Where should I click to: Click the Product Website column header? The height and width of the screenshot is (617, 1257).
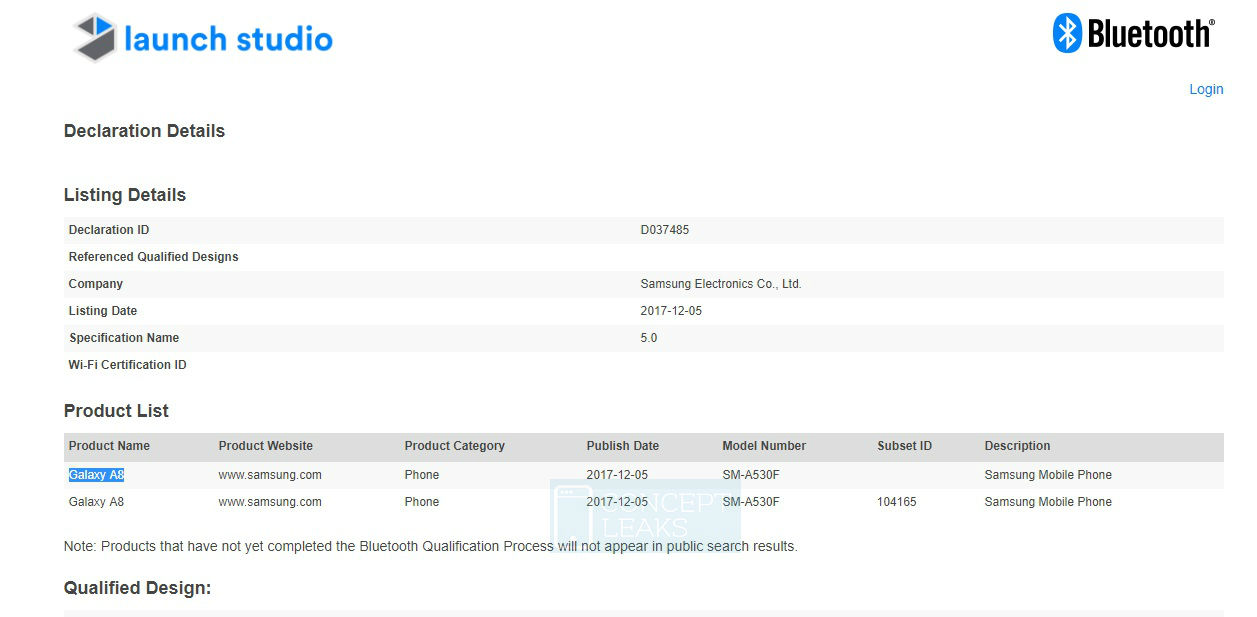[265, 446]
